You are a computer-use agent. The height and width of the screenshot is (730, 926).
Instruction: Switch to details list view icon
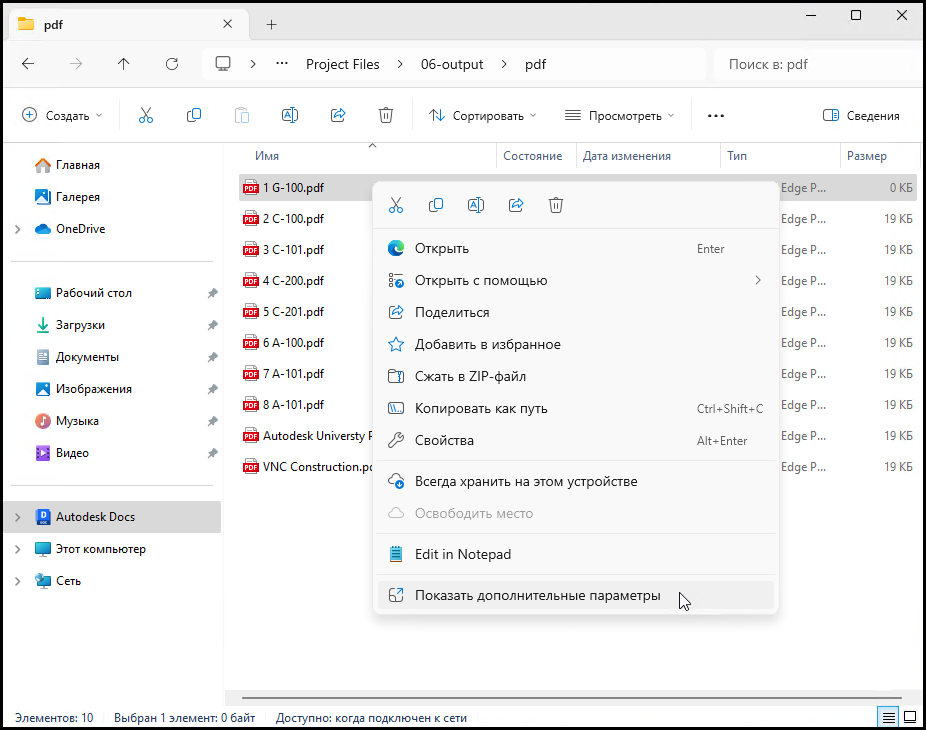point(889,718)
